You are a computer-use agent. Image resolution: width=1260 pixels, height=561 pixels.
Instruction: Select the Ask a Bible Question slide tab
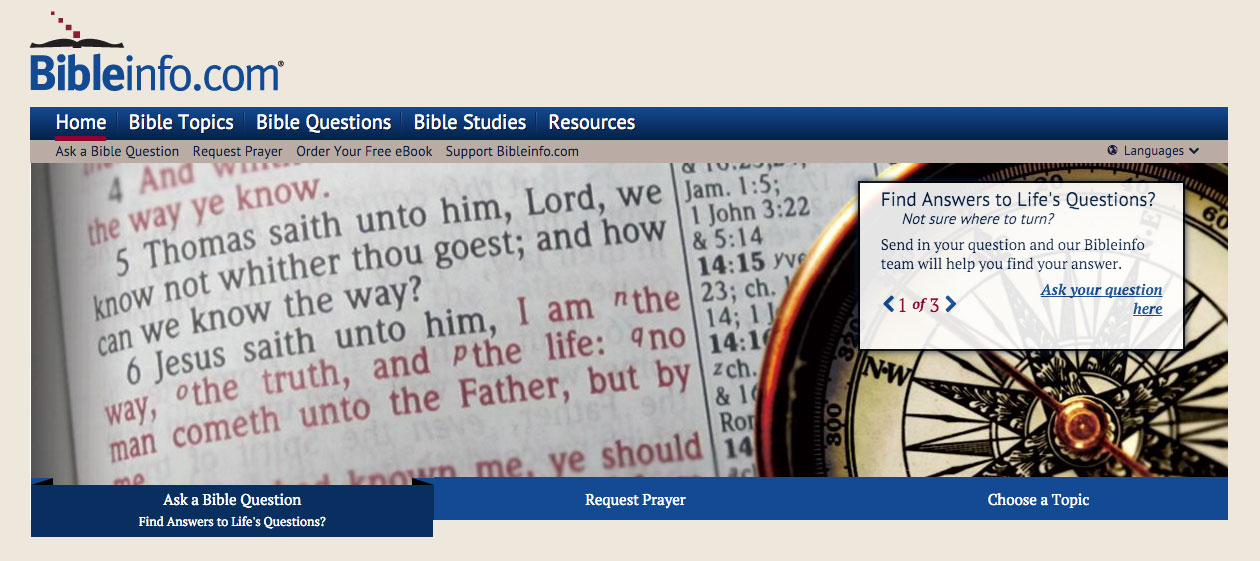click(232, 510)
